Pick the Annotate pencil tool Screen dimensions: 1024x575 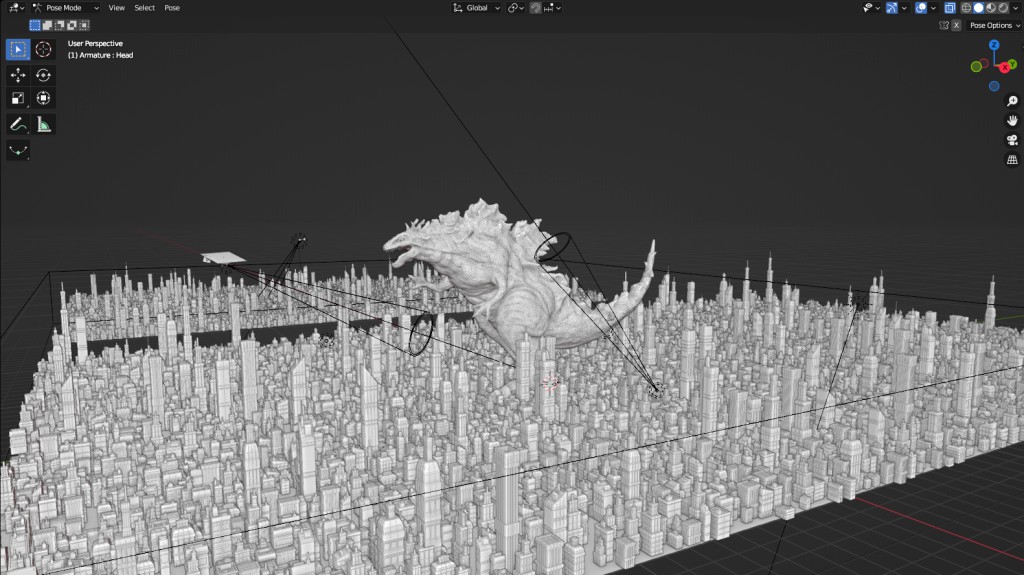18,124
